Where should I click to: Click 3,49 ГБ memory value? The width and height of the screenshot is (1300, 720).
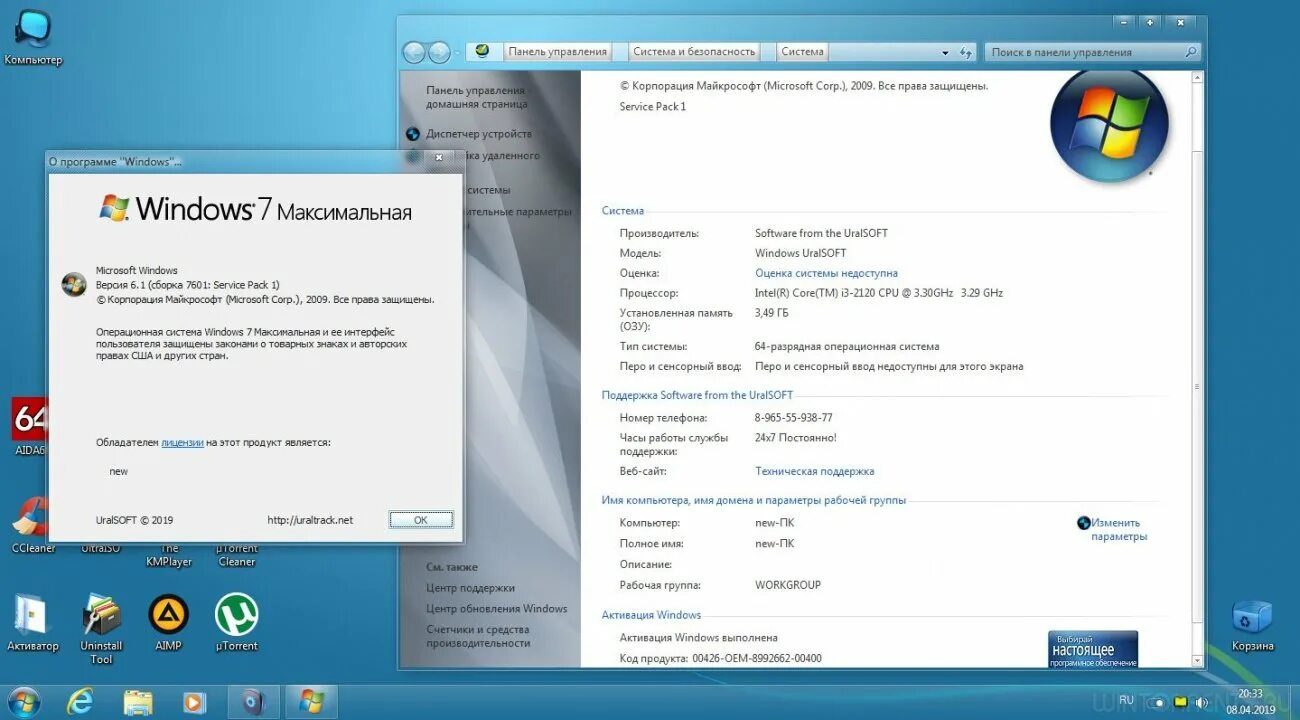(x=771, y=313)
